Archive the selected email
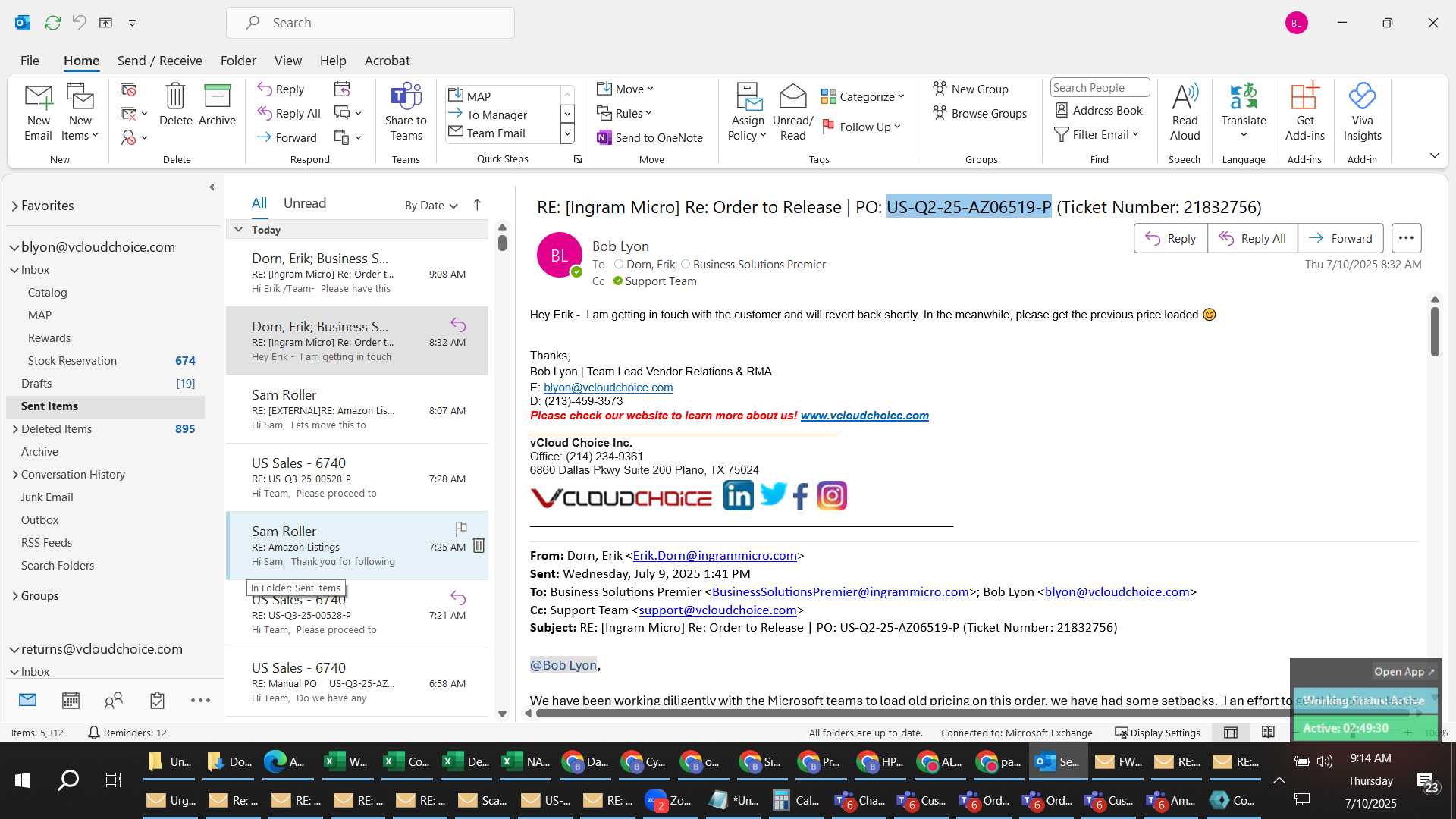Screen dimensions: 1456x819 (x=217, y=105)
